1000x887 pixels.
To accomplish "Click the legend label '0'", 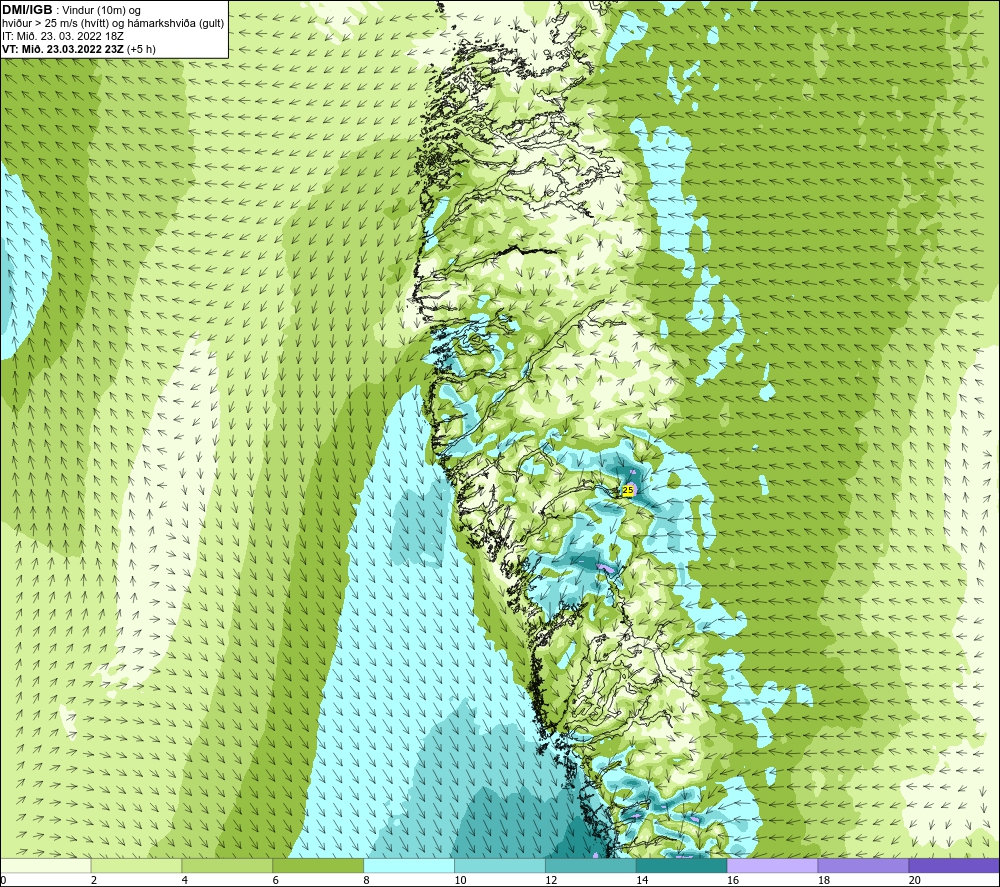I will pyautogui.click(x=3, y=880).
